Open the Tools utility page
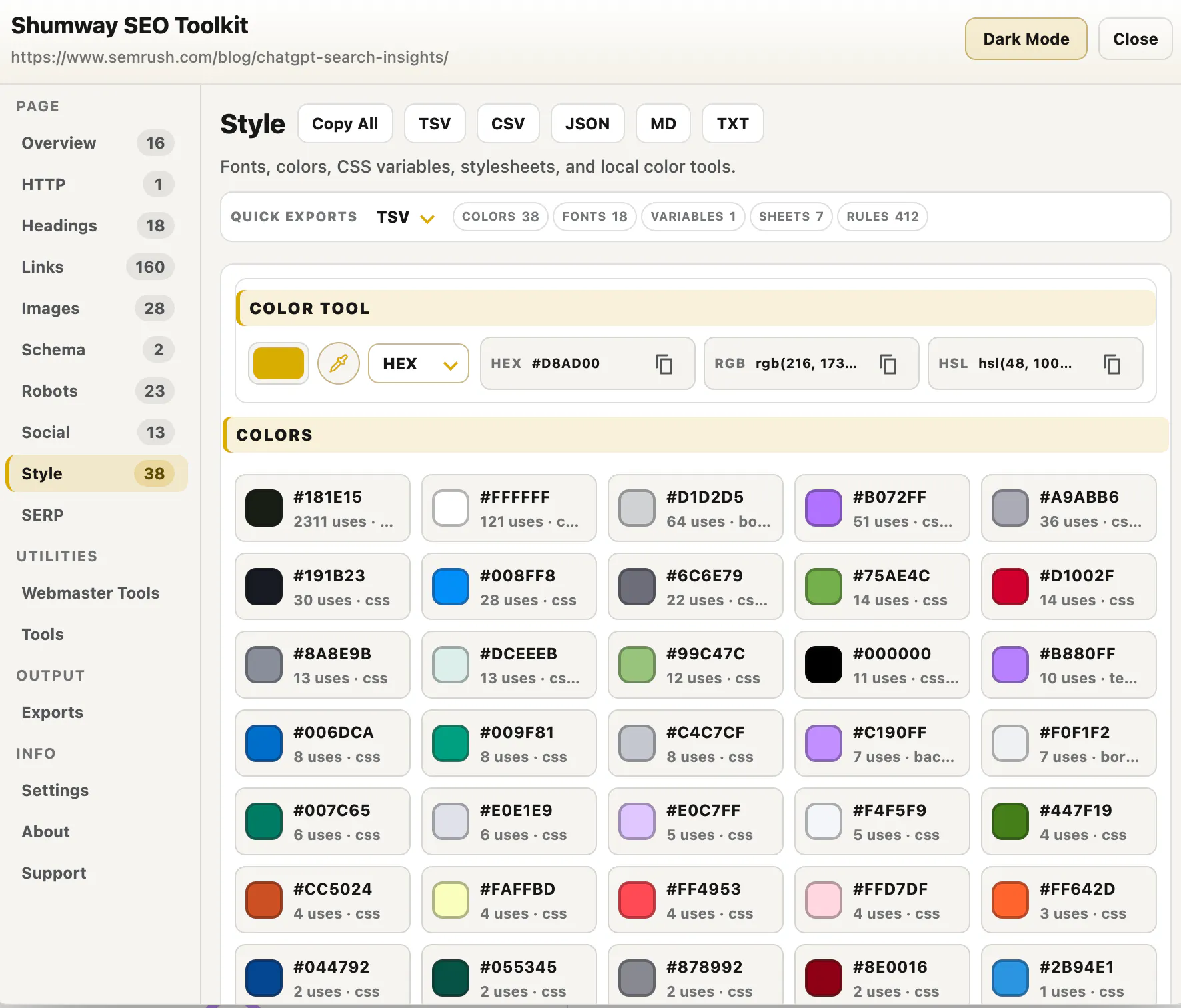 click(97, 634)
